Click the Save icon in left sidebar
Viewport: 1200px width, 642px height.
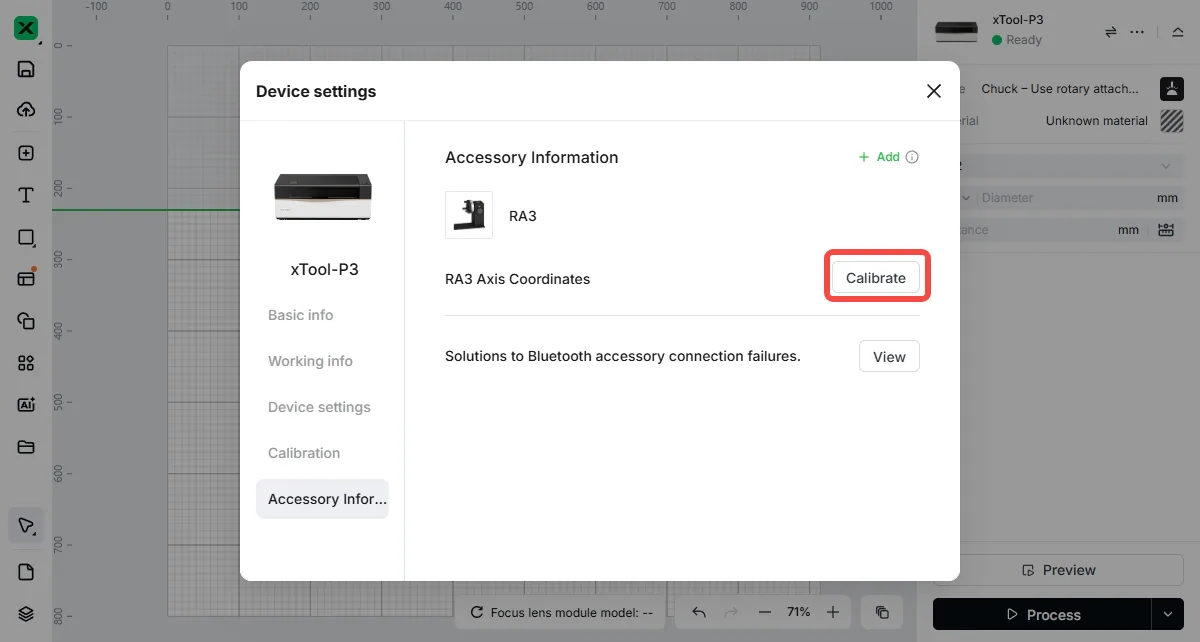tap(26, 69)
